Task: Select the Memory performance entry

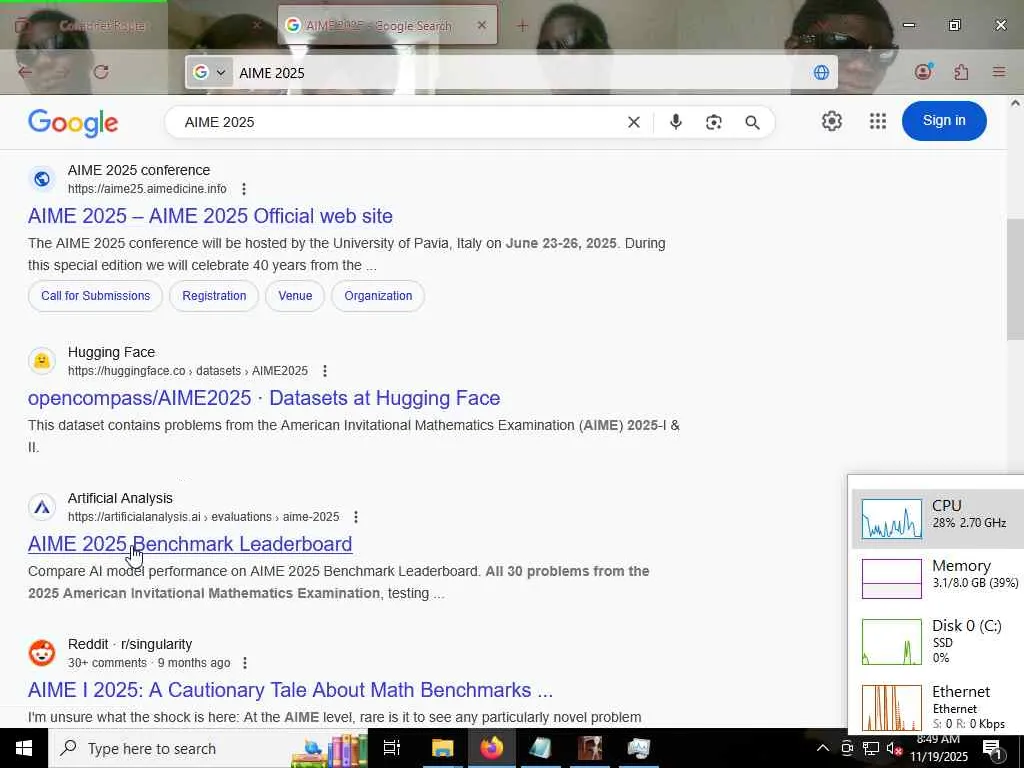Action: click(x=938, y=578)
